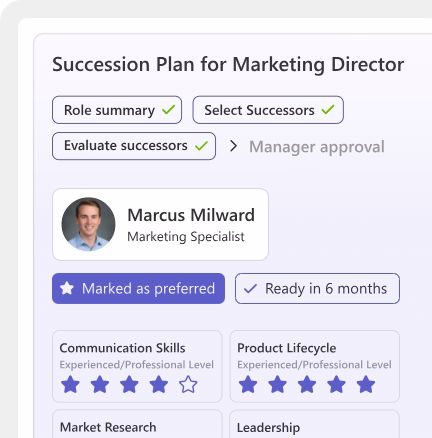Click green checkmark on Evaluate successors
This screenshot has width=432, height=438.
201,146
